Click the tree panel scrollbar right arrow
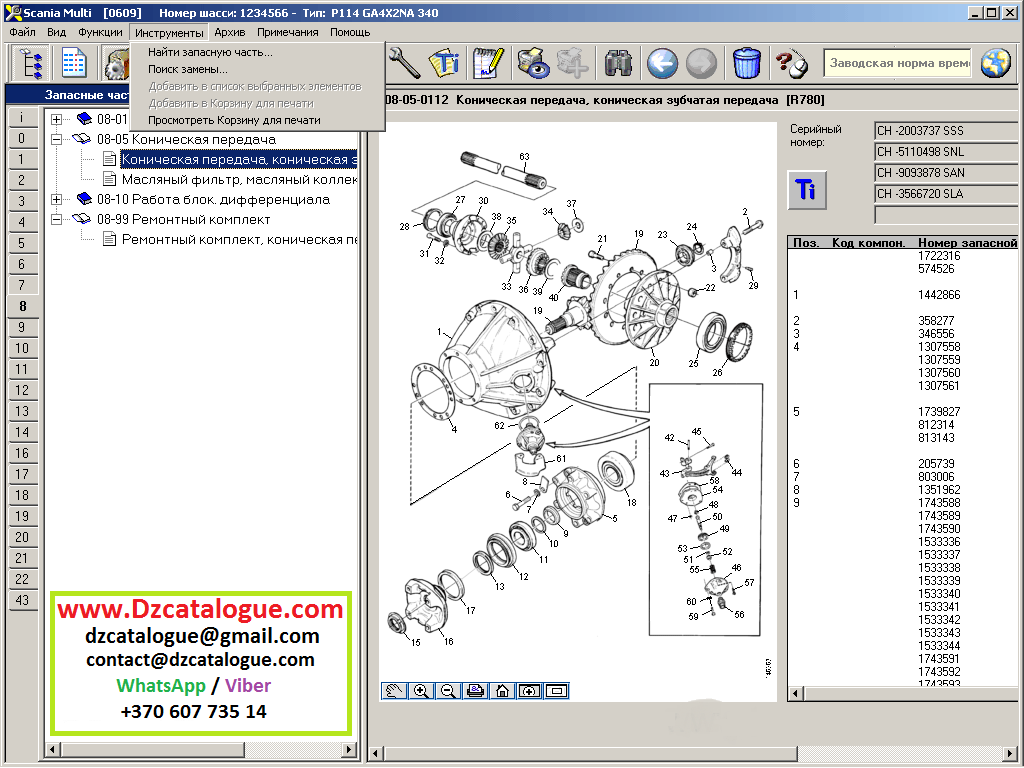 tap(349, 749)
